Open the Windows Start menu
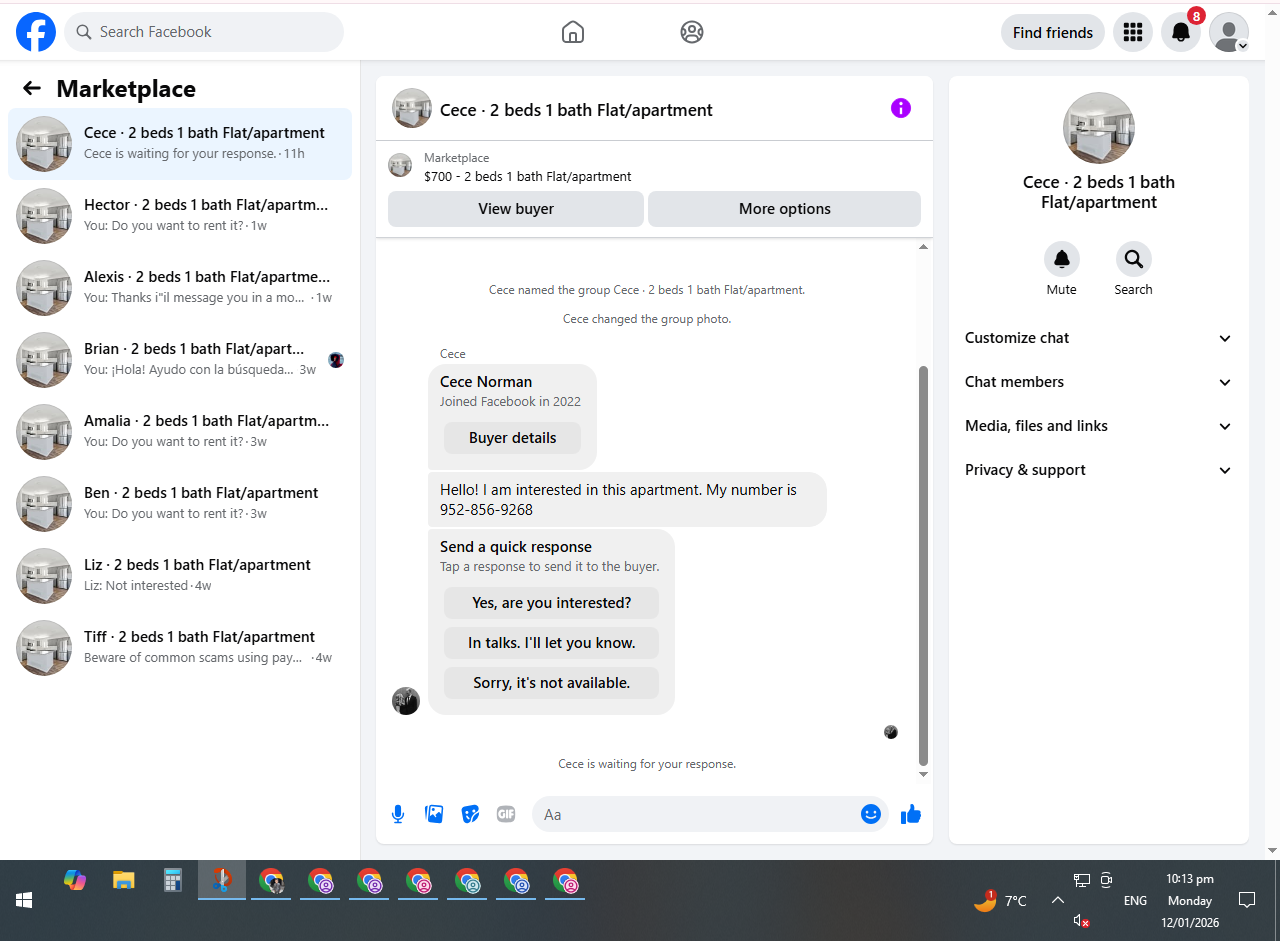The image size is (1280, 941). [24, 900]
